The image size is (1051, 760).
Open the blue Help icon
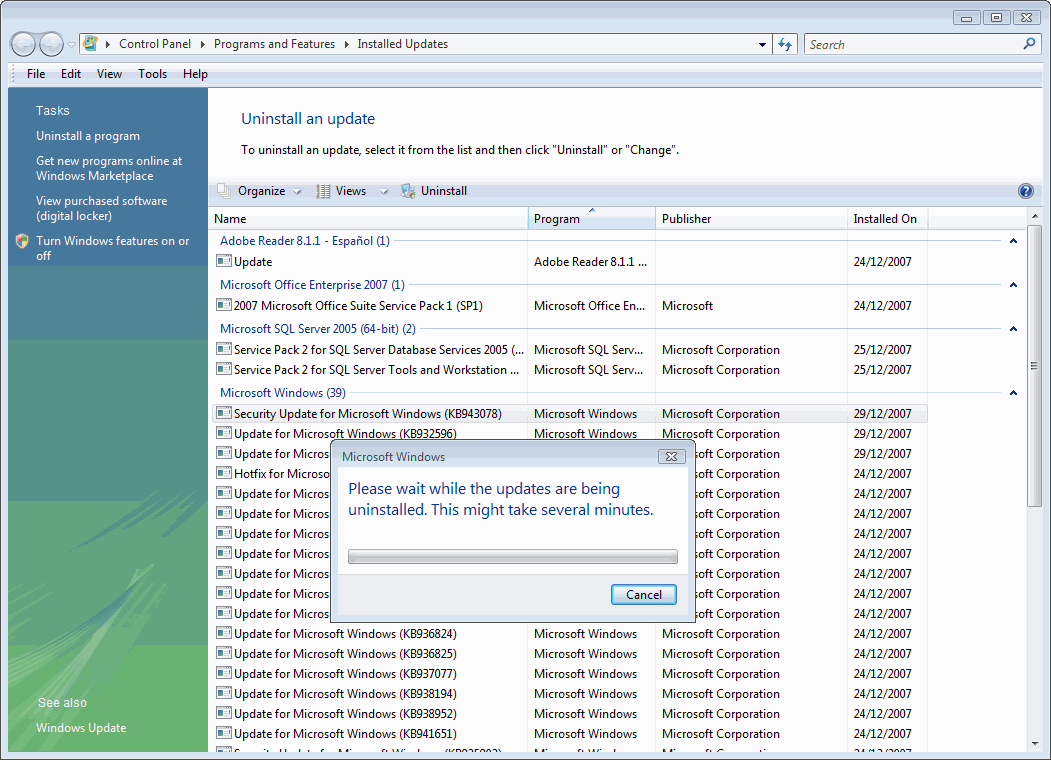(x=1026, y=191)
